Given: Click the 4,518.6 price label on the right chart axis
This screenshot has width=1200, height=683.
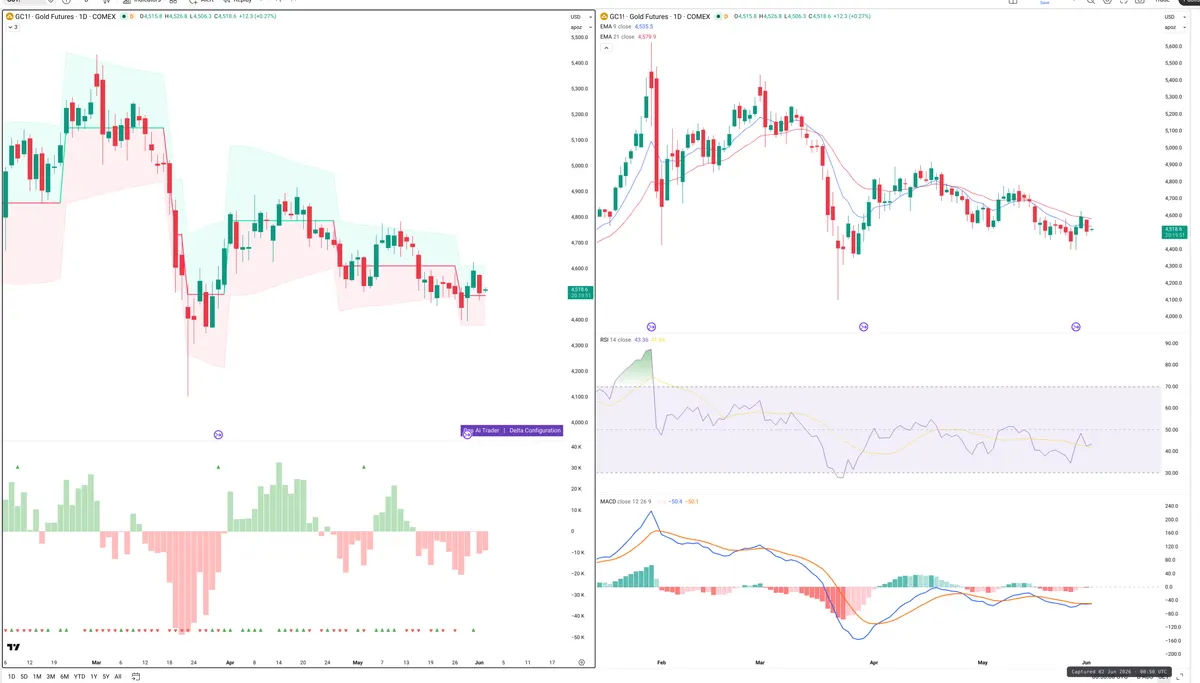Looking at the screenshot, I should 1173,232.
